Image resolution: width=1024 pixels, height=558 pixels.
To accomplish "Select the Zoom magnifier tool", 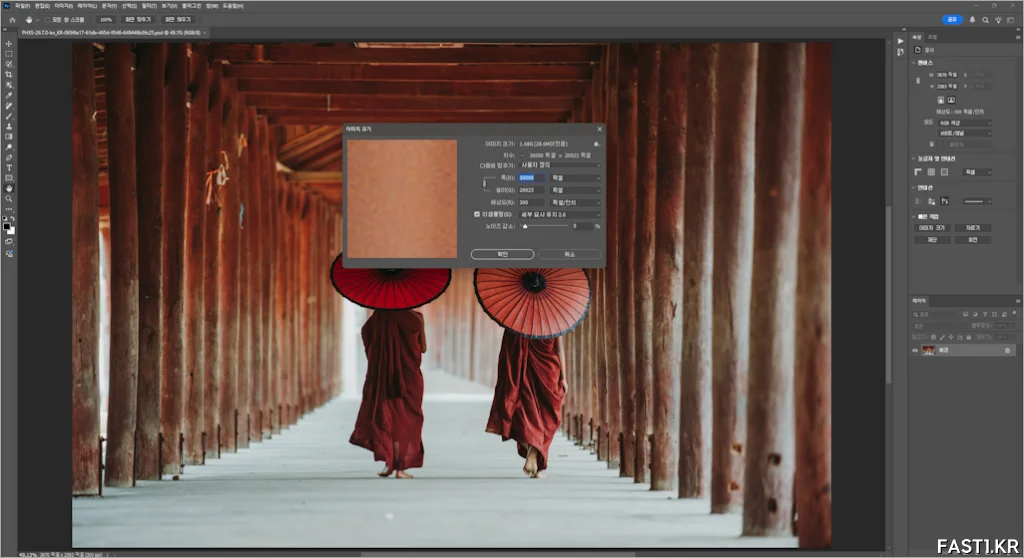I will (9, 198).
